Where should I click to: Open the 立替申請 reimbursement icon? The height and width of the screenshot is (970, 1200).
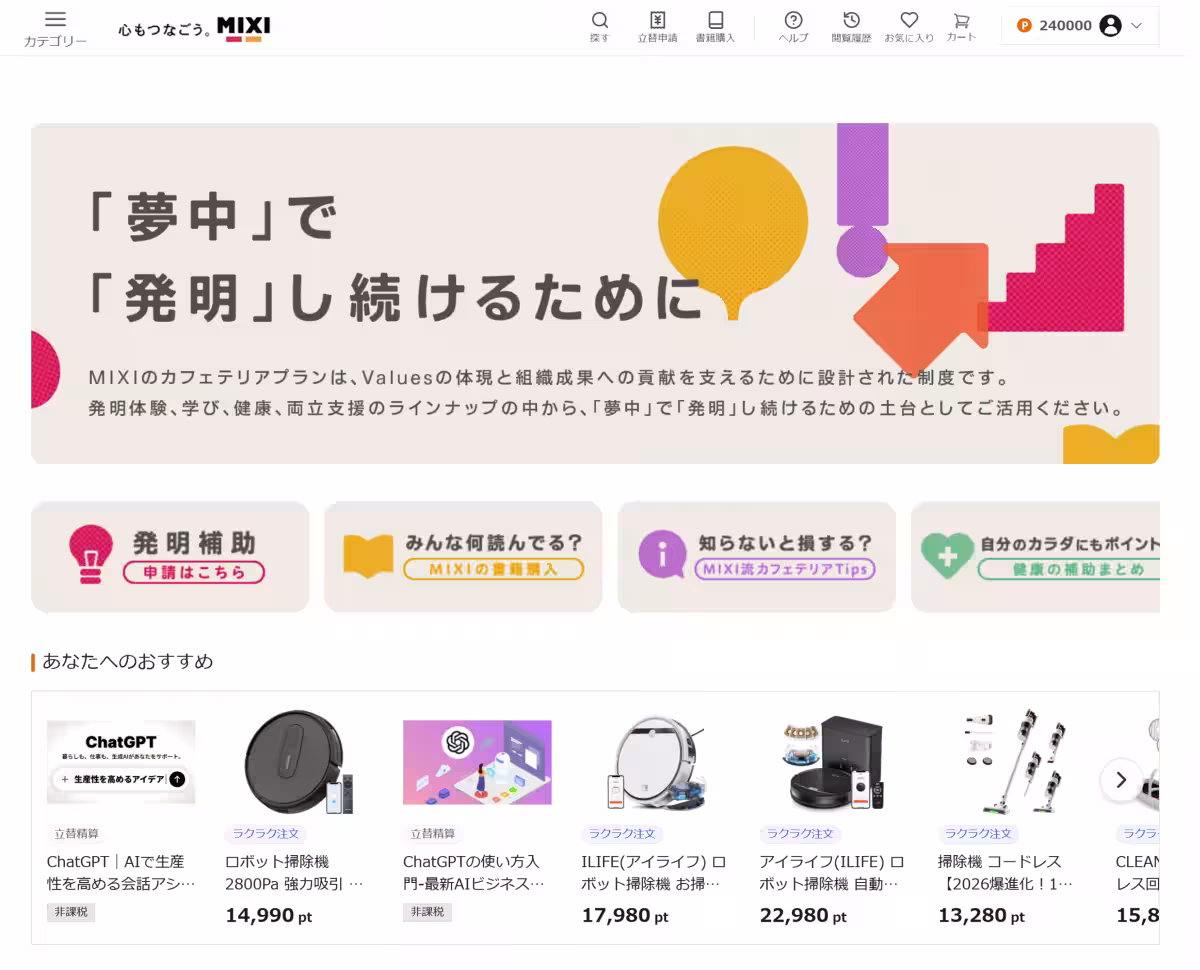(x=658, y=22)
